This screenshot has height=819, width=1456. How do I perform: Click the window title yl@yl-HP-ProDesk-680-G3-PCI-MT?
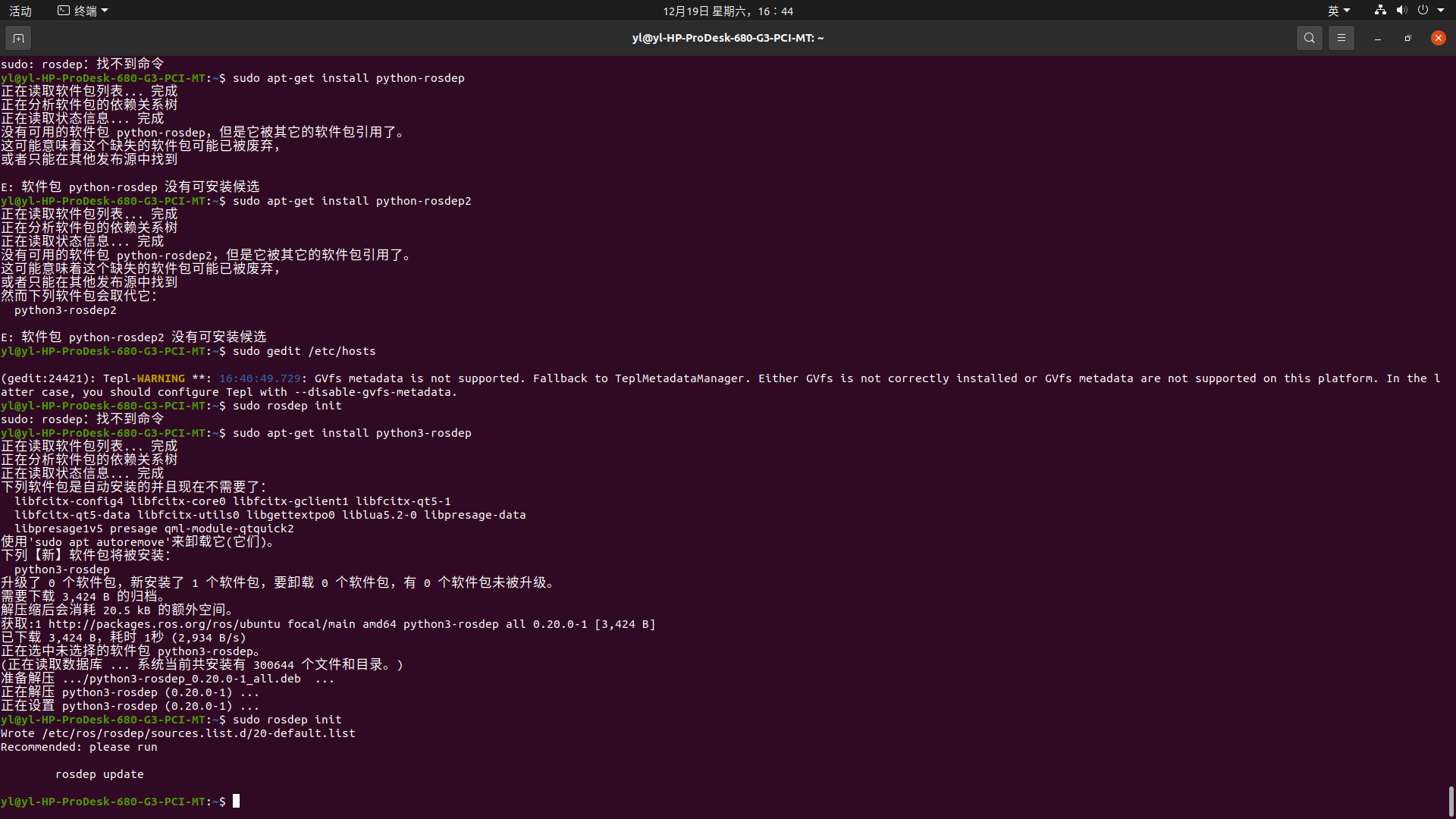pyautogui.click(x=726, y=37)
